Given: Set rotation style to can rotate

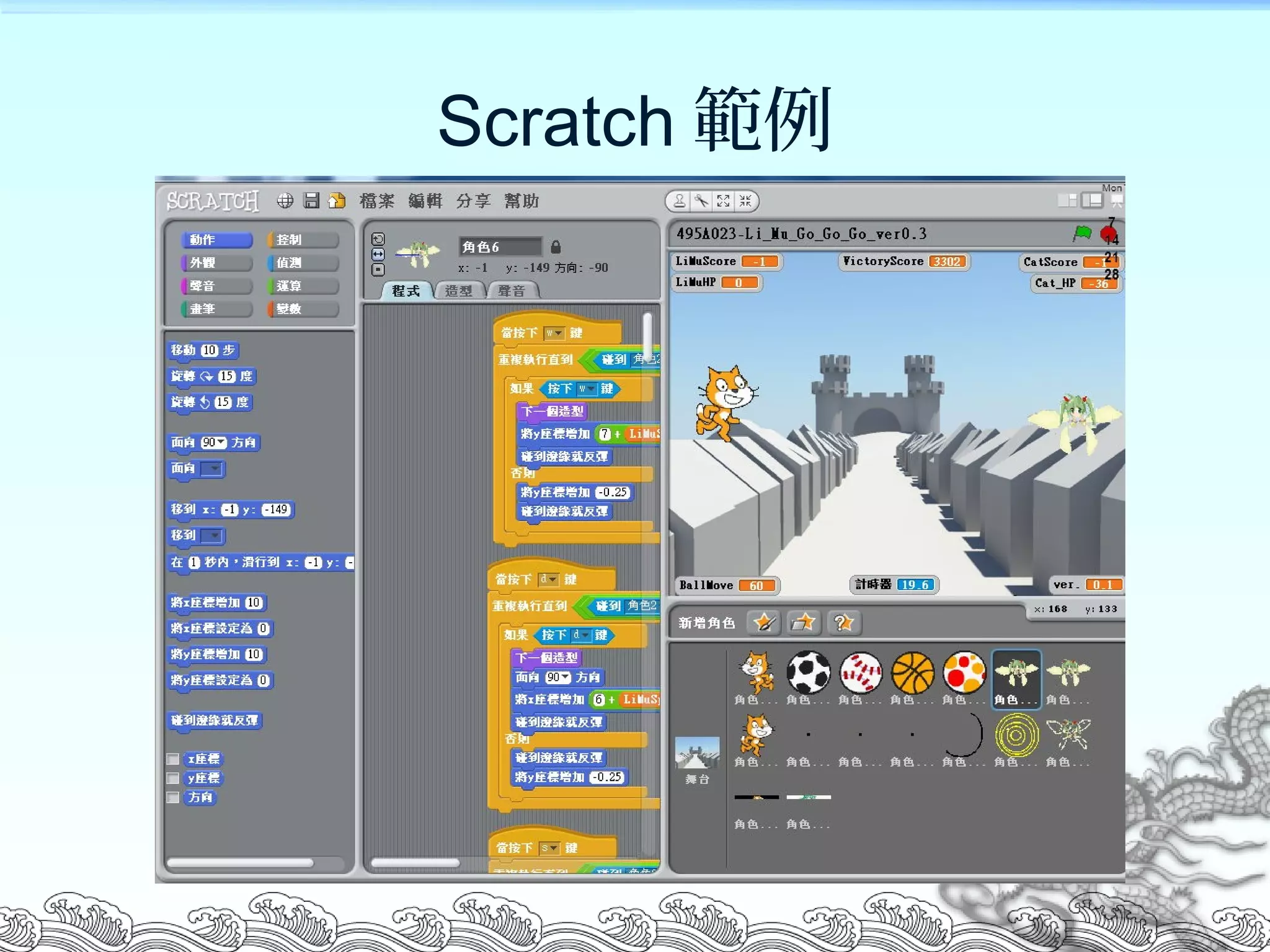Looking at the screenshot, I should coord(378,239).
